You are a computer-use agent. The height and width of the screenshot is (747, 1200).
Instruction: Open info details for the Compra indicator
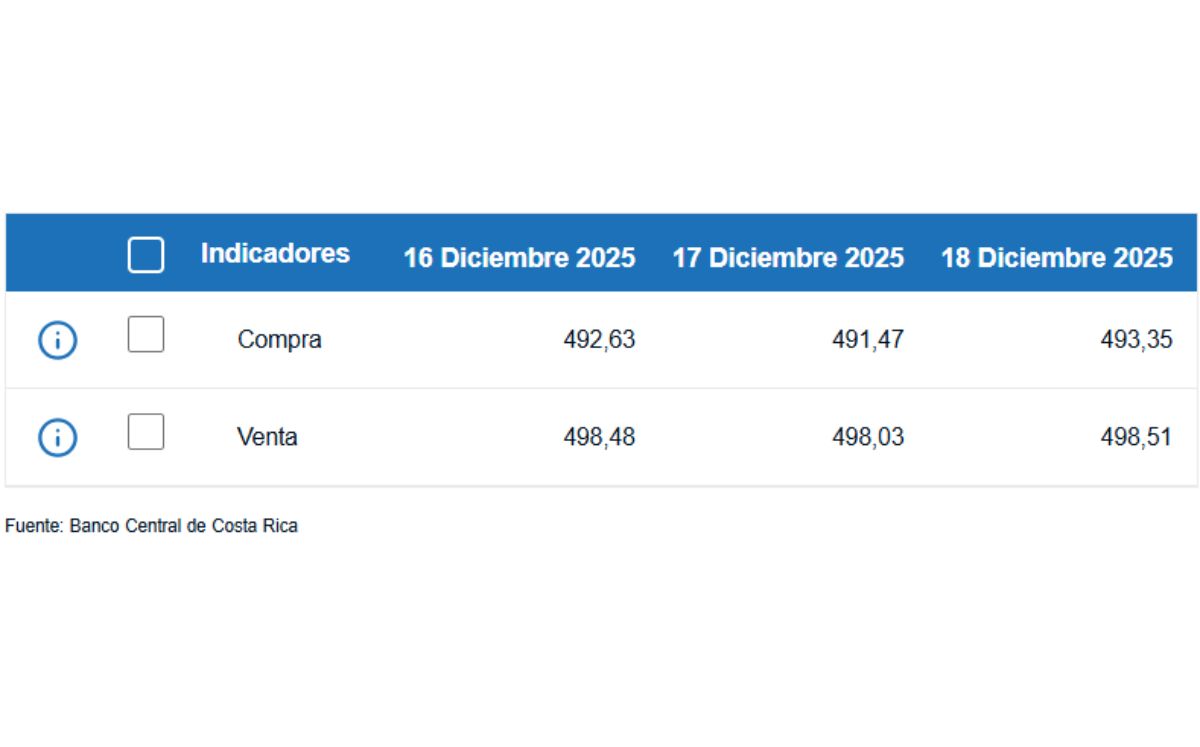click(57, 338)
